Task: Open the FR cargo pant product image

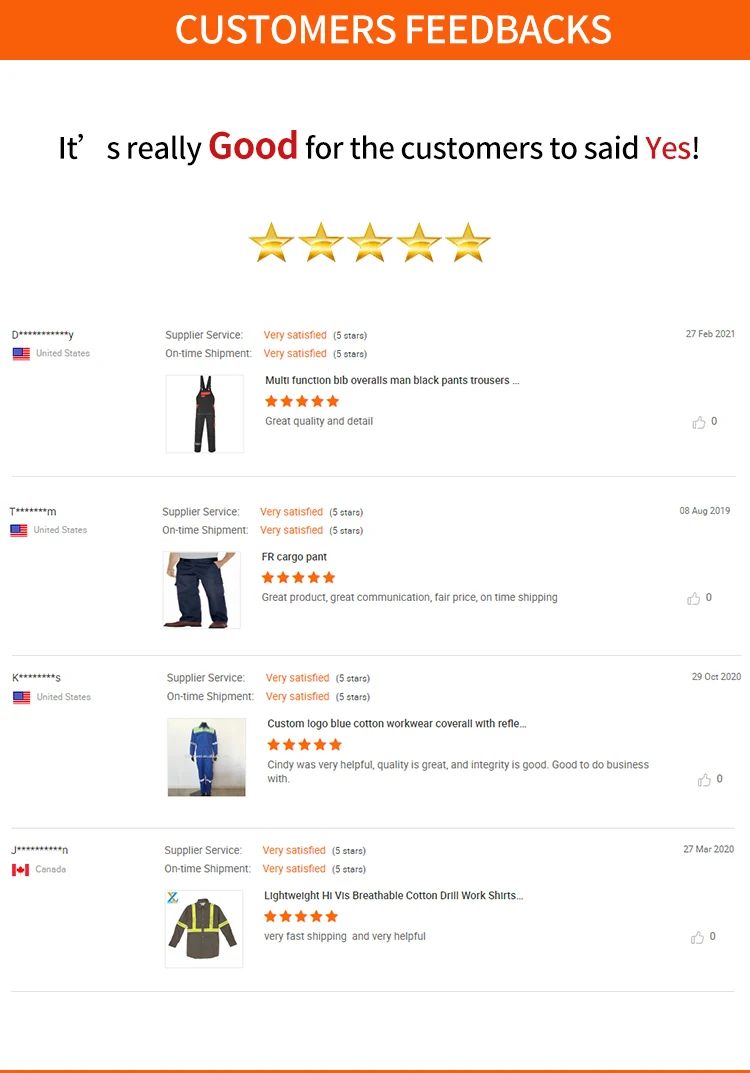Action: 202,590
